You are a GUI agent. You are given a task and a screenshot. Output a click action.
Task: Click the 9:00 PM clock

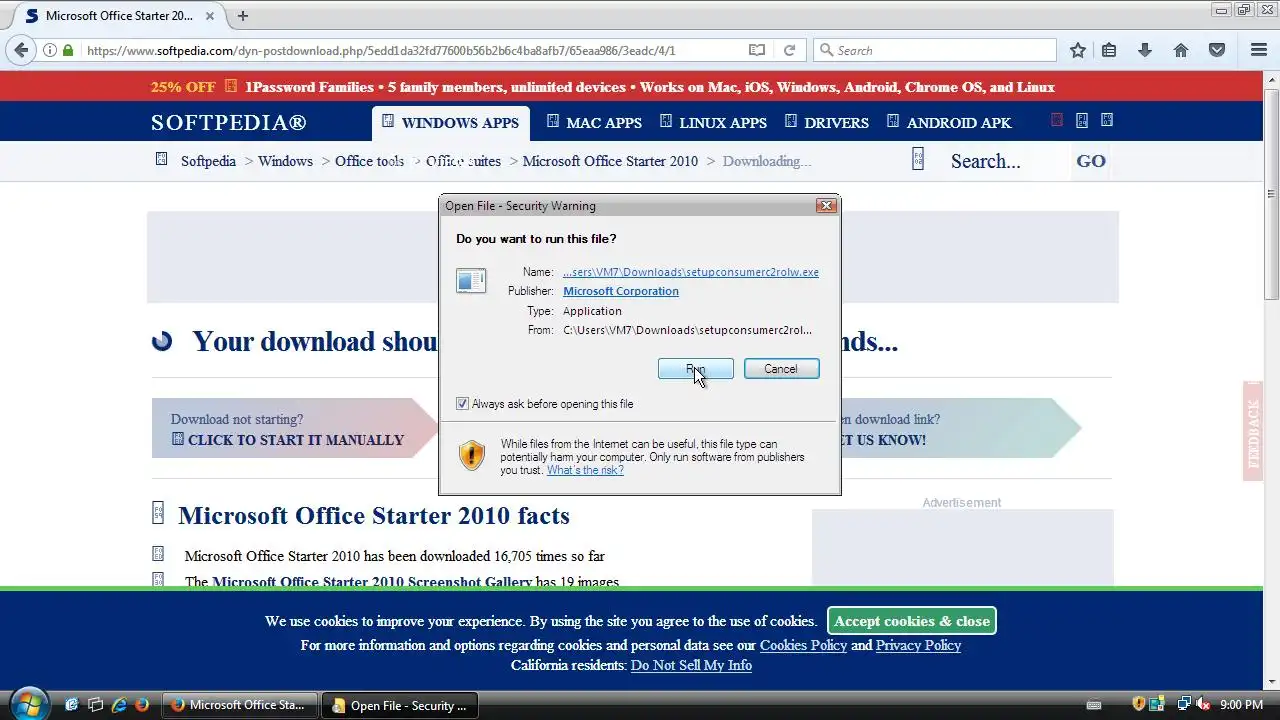pos(1243,705)
